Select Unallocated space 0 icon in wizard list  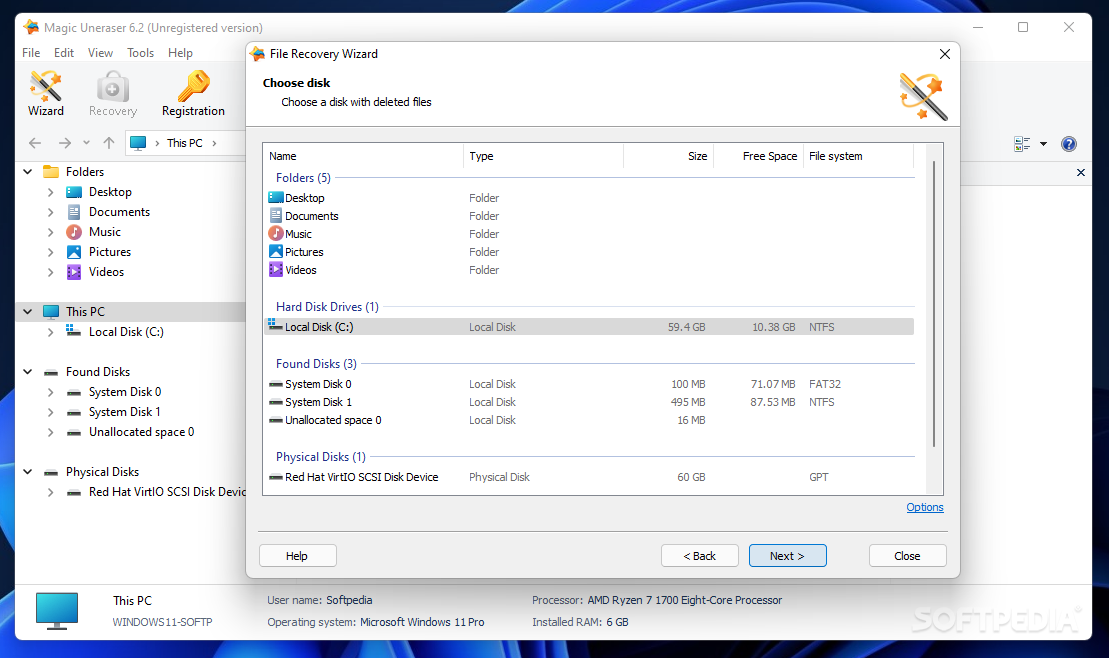point(276,420)
